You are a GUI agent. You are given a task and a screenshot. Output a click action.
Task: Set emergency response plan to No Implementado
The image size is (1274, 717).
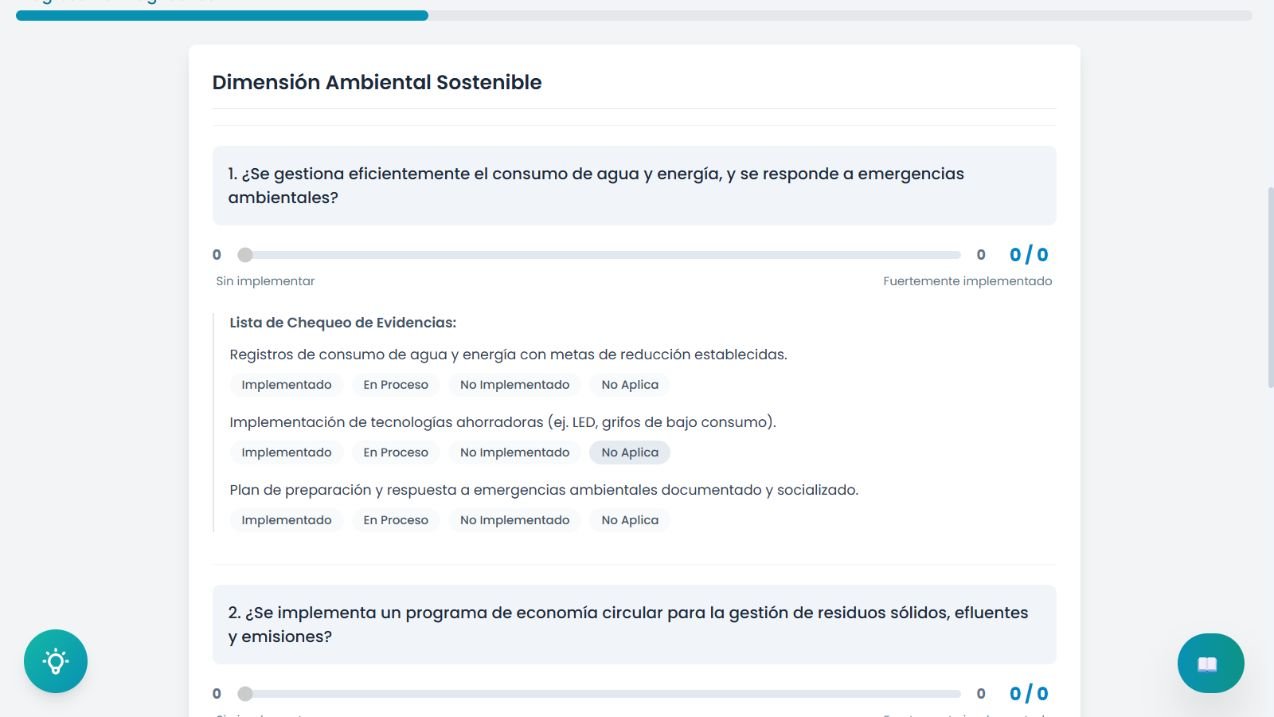click(x=515, y=520)
